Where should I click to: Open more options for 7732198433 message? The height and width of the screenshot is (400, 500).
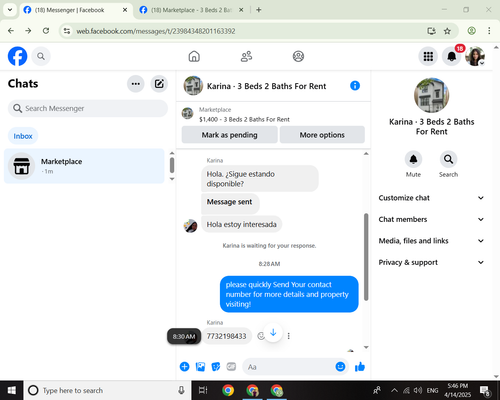pyautogui.click(x=289, y=336)
